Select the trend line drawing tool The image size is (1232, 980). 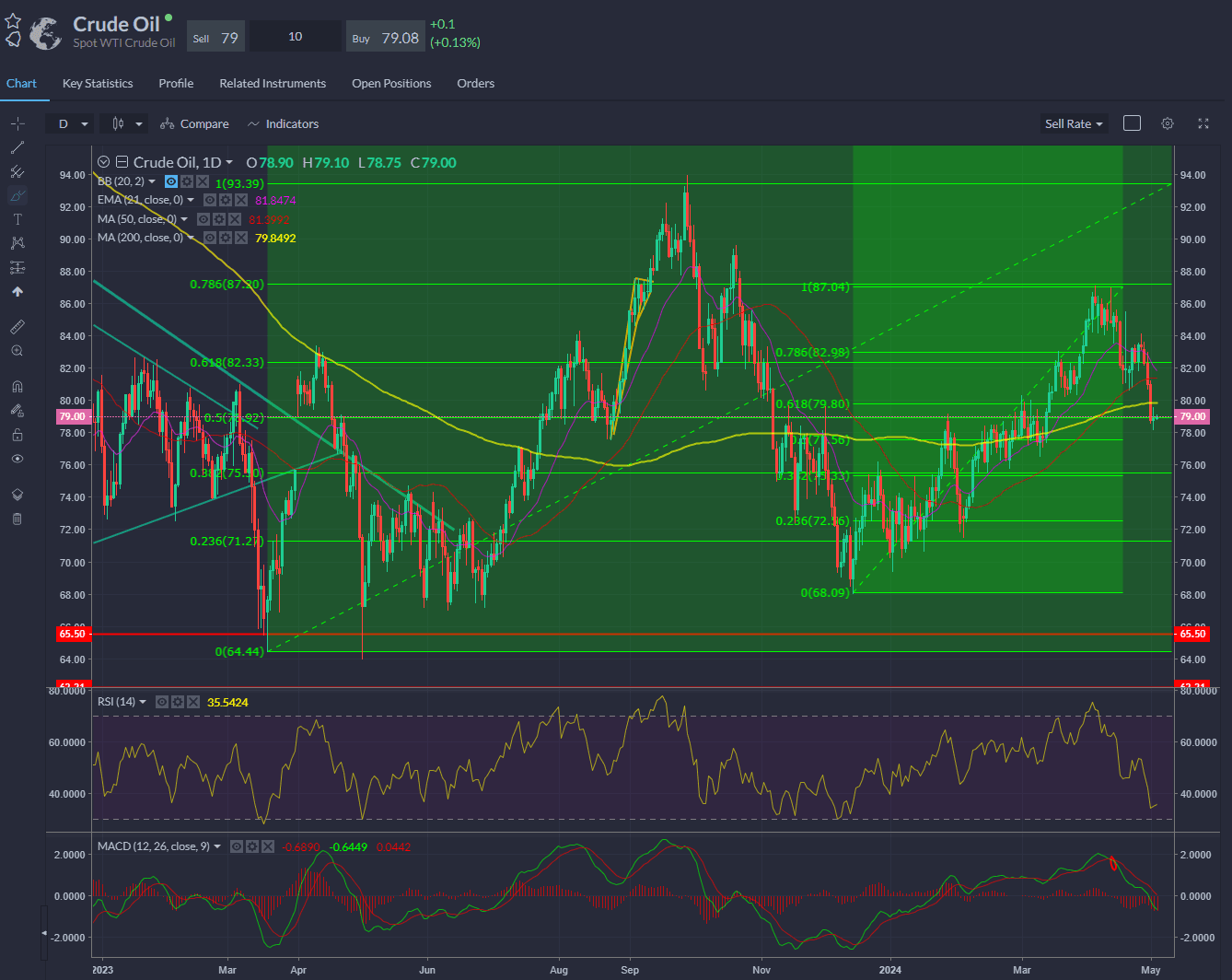click(x=17, y=147)
